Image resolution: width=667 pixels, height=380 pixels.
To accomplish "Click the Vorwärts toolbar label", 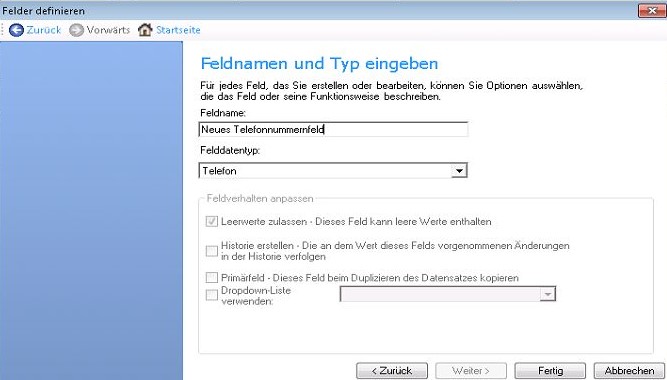I will click(108, 30).
